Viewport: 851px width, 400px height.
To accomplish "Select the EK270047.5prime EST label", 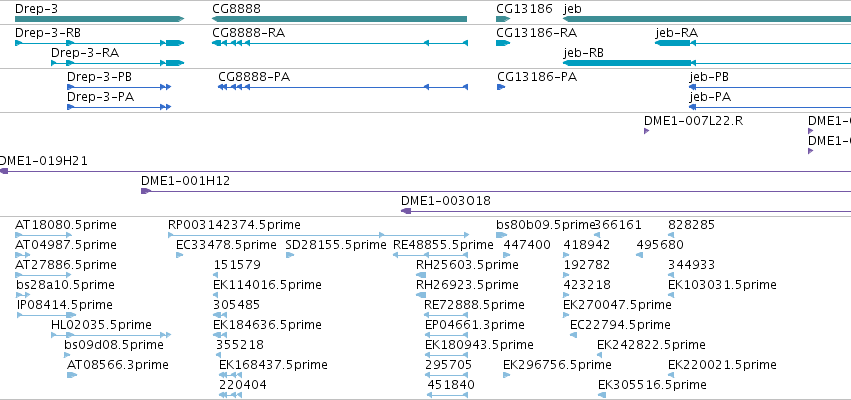I will pyautogui.click(x=617, y=304).
